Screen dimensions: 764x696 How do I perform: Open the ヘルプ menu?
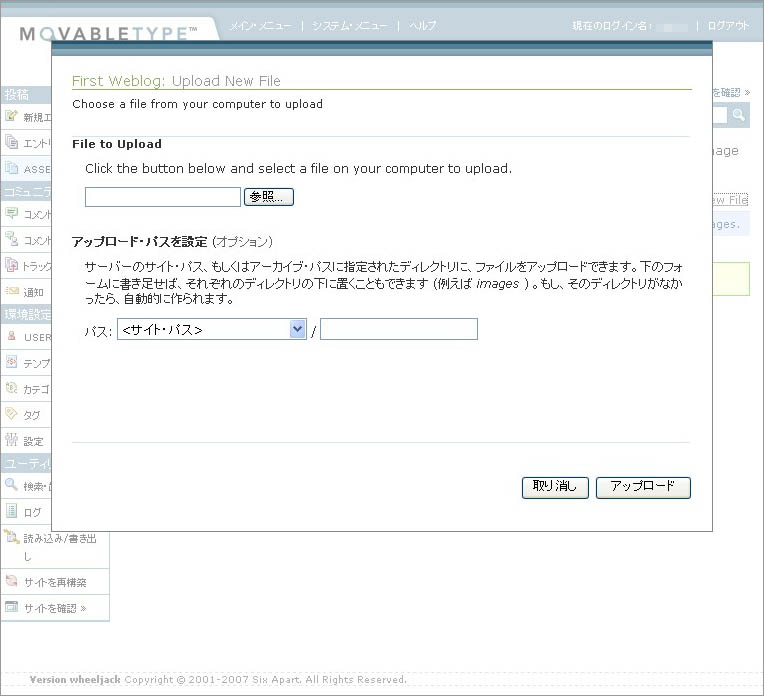click(423, 25)
